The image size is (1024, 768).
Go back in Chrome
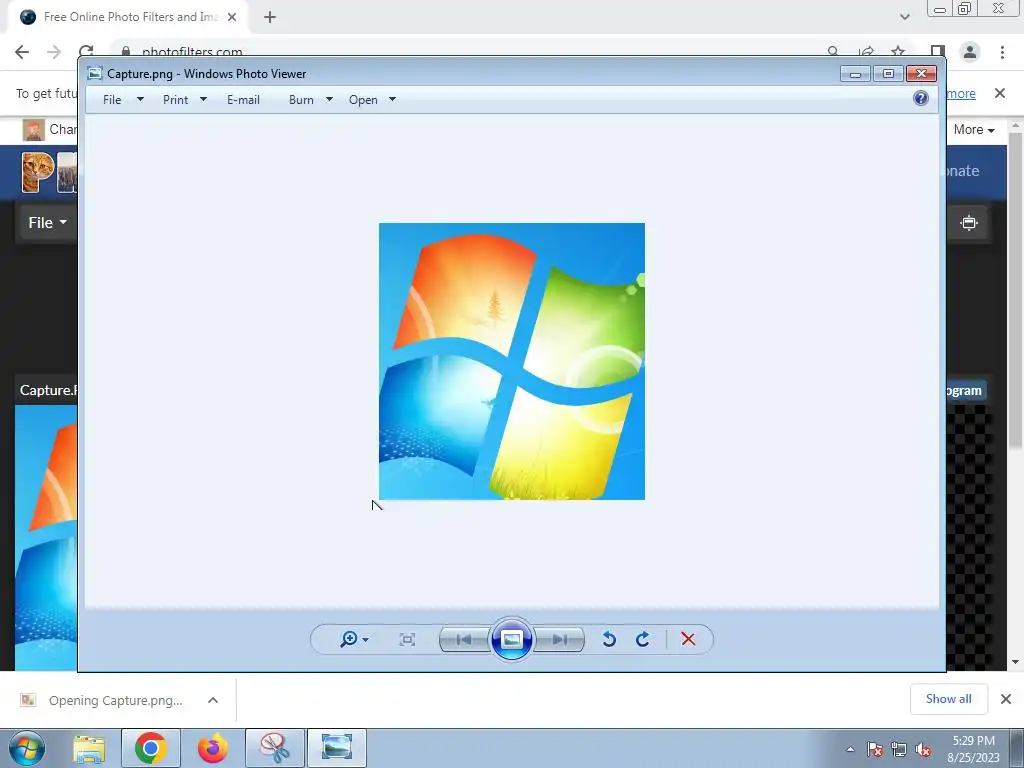coord(22,52)
